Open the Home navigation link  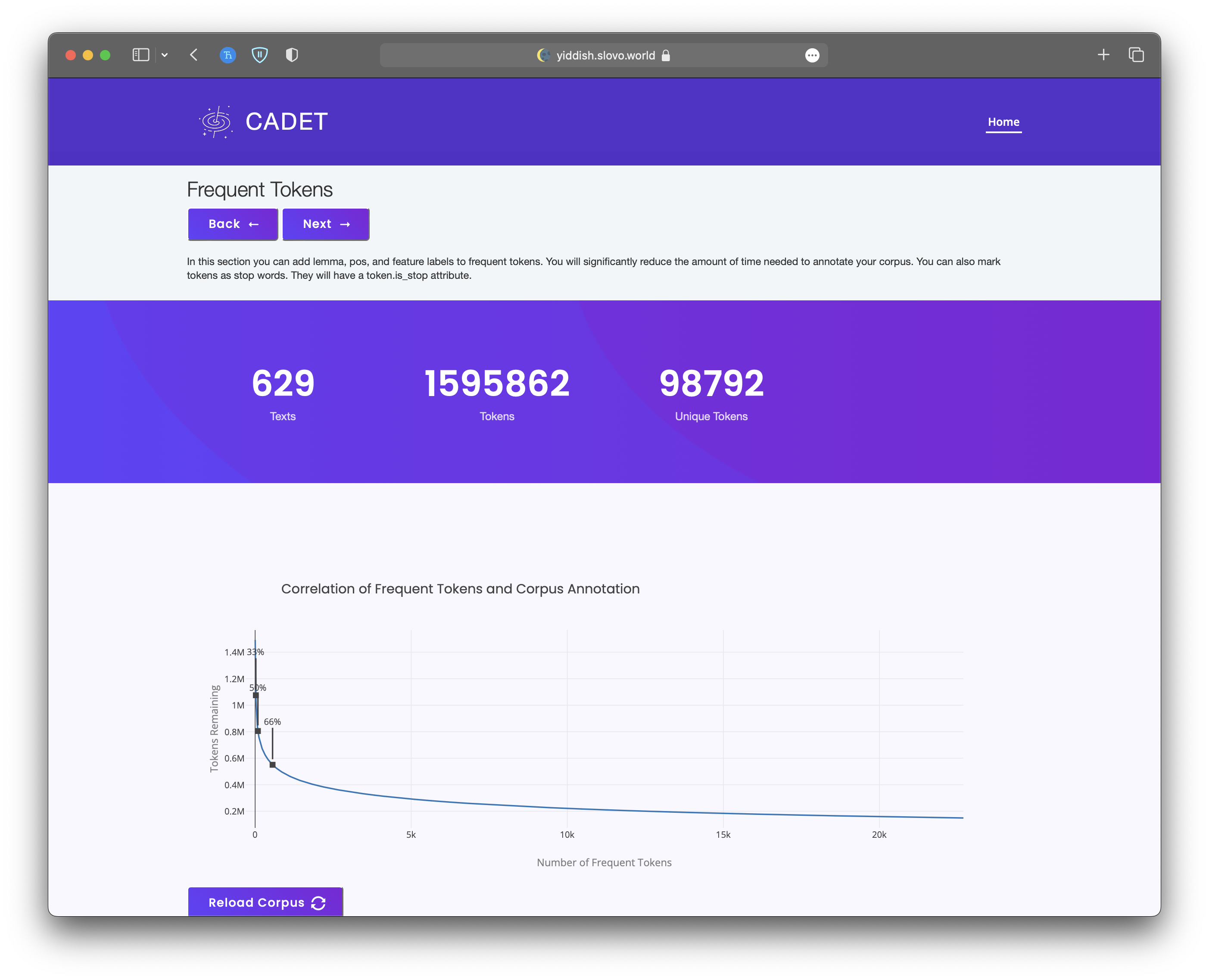tap(1003, 122)
